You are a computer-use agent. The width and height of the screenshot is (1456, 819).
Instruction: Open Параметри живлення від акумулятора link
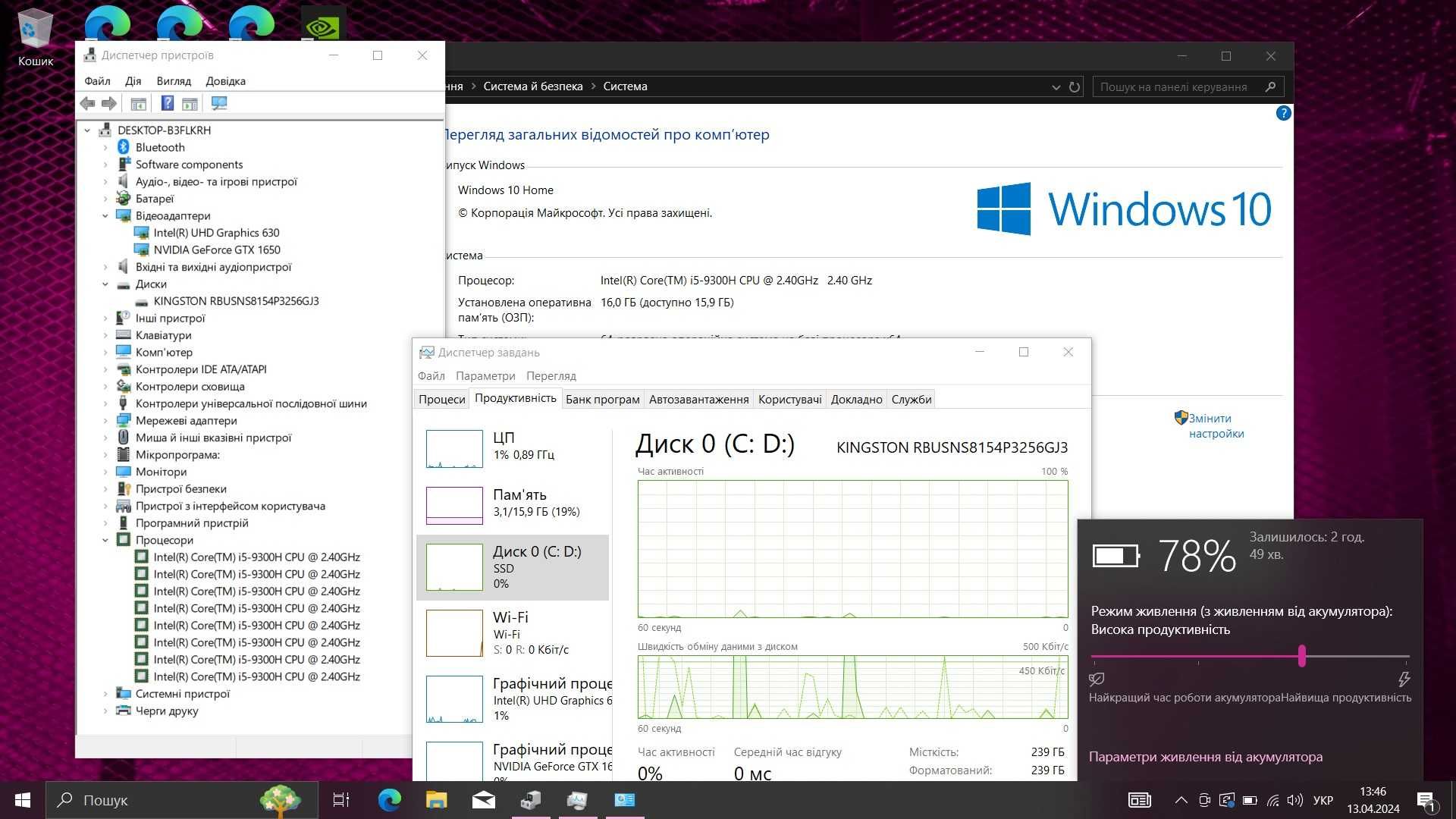[1205, 757]
